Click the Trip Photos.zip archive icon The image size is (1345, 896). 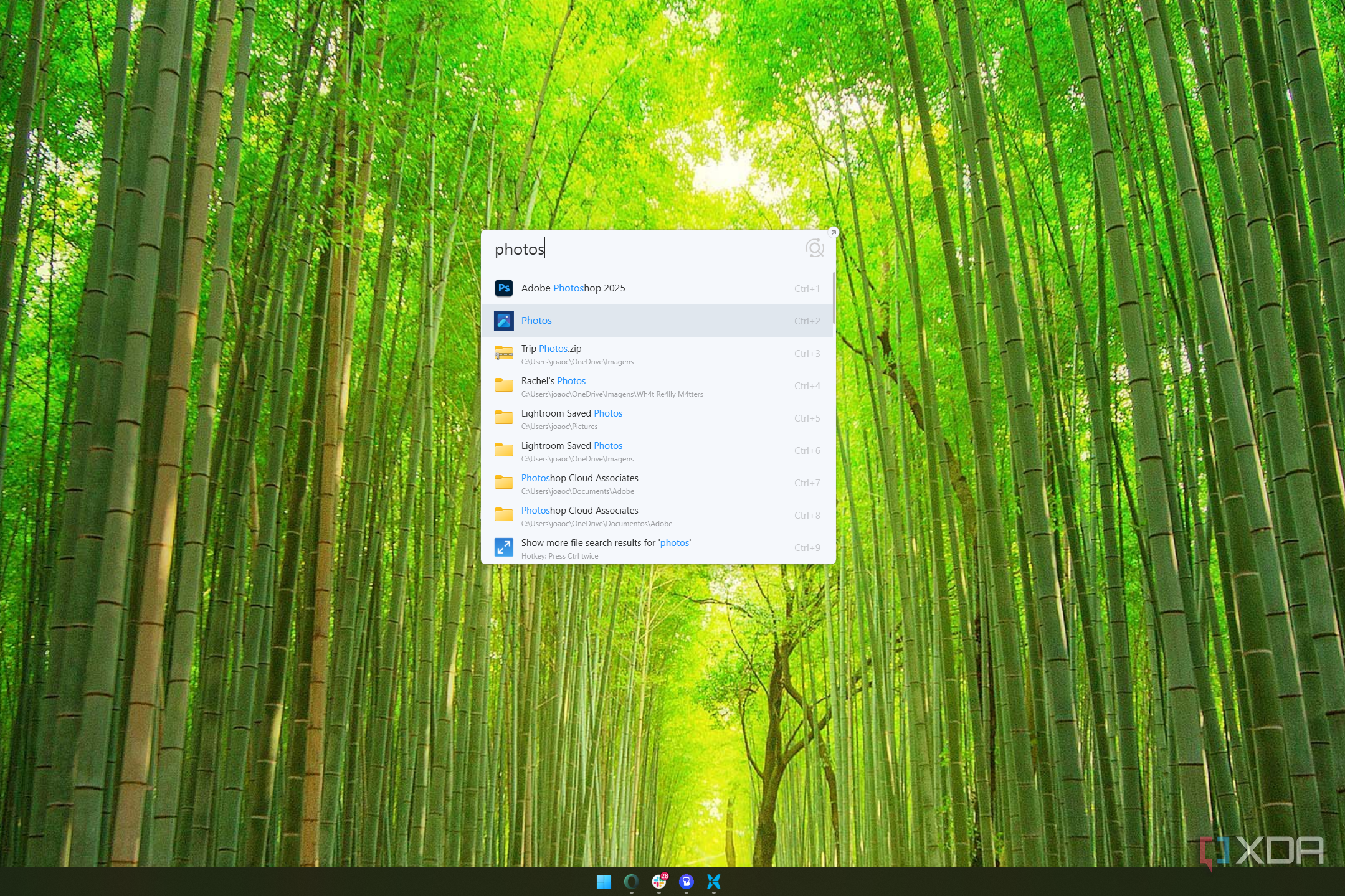click(503, 353)
